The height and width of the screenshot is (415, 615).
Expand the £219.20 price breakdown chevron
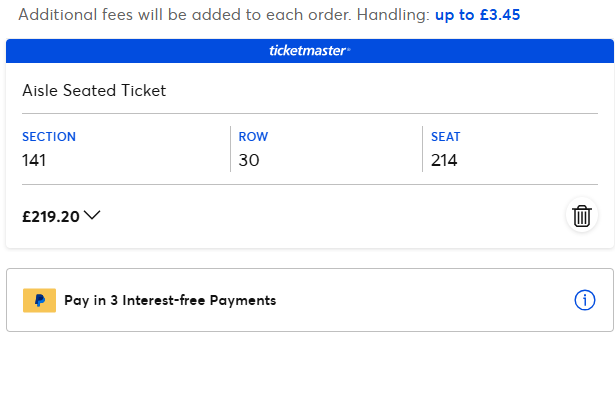pyautogui.click(x=93, y=216)
